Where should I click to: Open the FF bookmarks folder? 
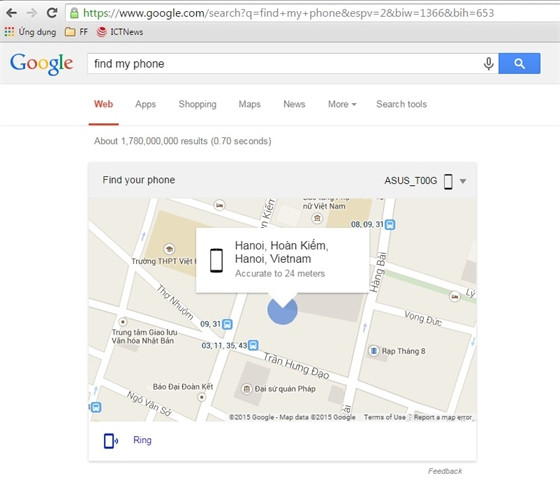(x=76, y=32)
